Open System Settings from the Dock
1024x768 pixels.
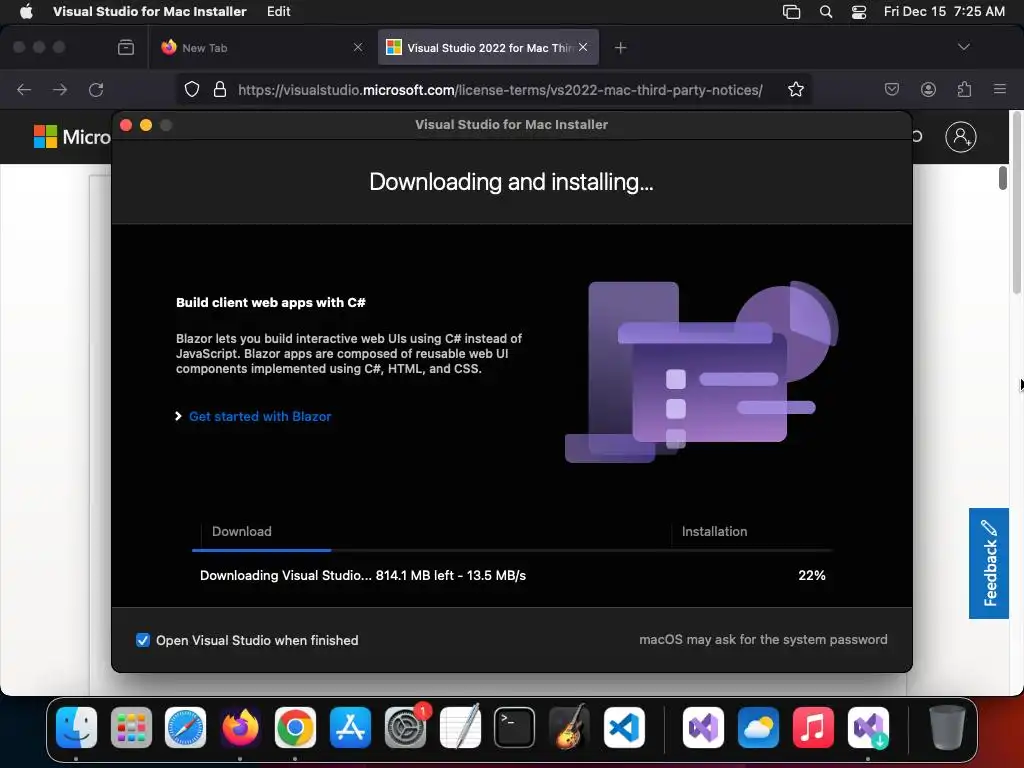(405, 727)
